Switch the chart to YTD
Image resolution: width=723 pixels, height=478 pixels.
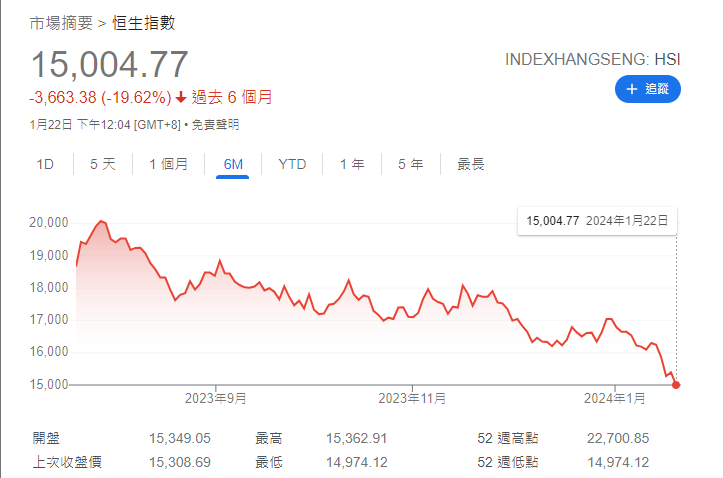(x=292, y=164)
